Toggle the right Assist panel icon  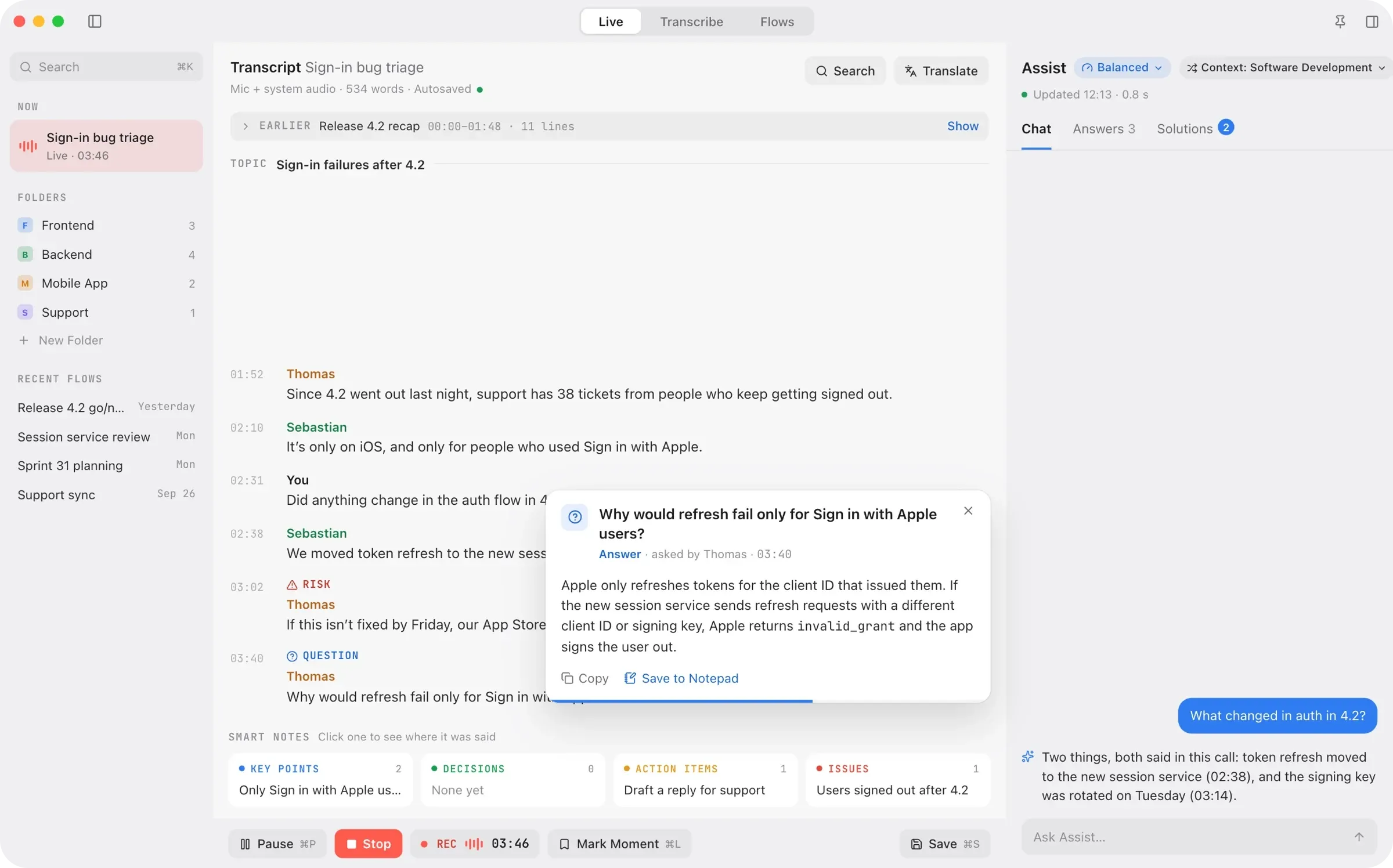point(1372,21)
